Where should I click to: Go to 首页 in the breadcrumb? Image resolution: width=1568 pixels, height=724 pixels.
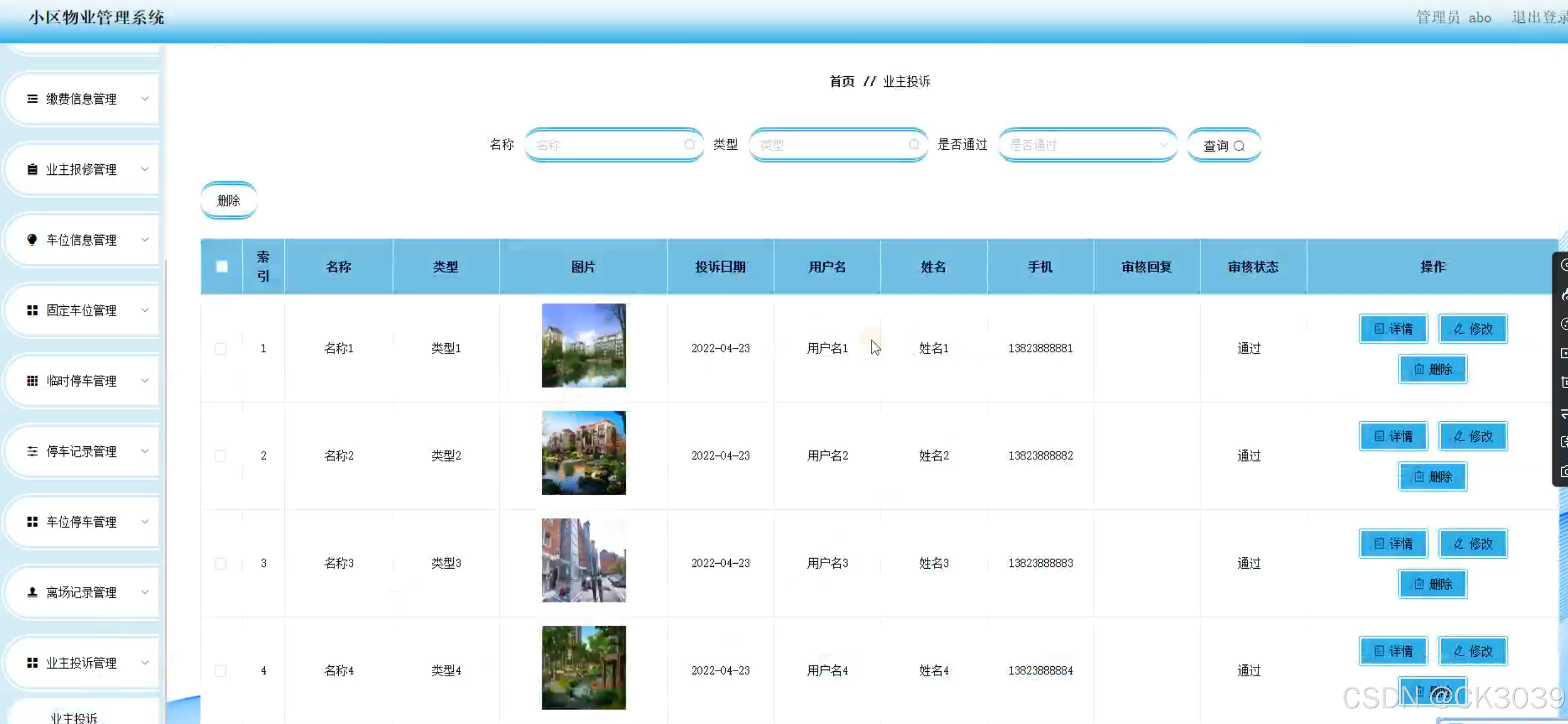click(x=842, y=81)
